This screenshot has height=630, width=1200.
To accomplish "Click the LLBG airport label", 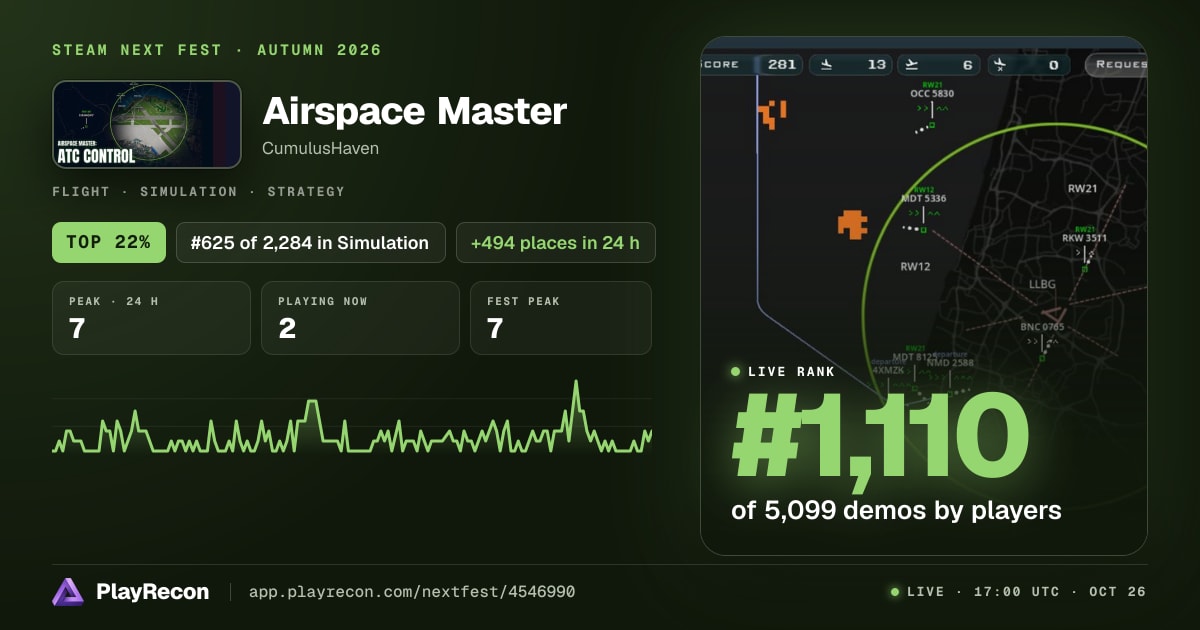I will (x=1042, y=284).
